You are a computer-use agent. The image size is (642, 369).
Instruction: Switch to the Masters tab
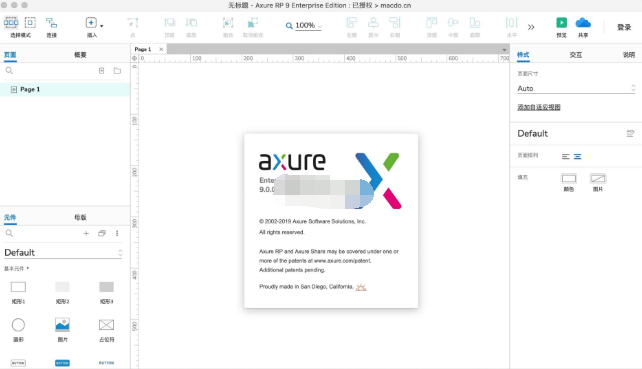point(80,217)
